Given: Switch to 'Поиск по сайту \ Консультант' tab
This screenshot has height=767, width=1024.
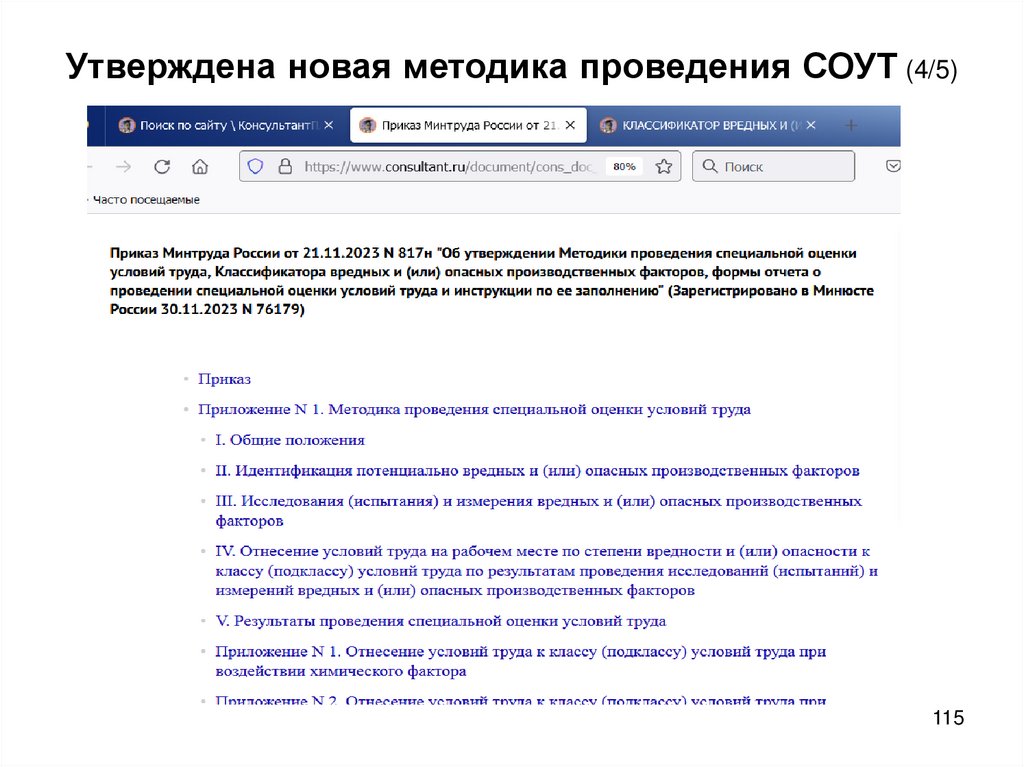Looking at the screenshot, I should [x=225, y=125].
